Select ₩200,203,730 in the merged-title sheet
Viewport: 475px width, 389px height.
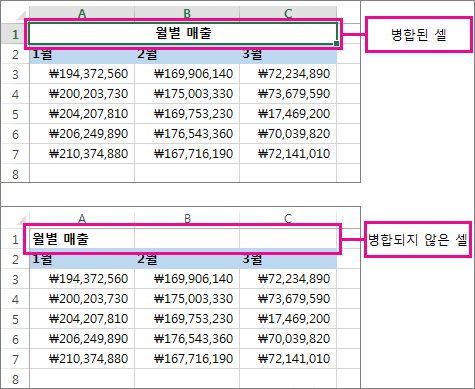pos(82,94)
